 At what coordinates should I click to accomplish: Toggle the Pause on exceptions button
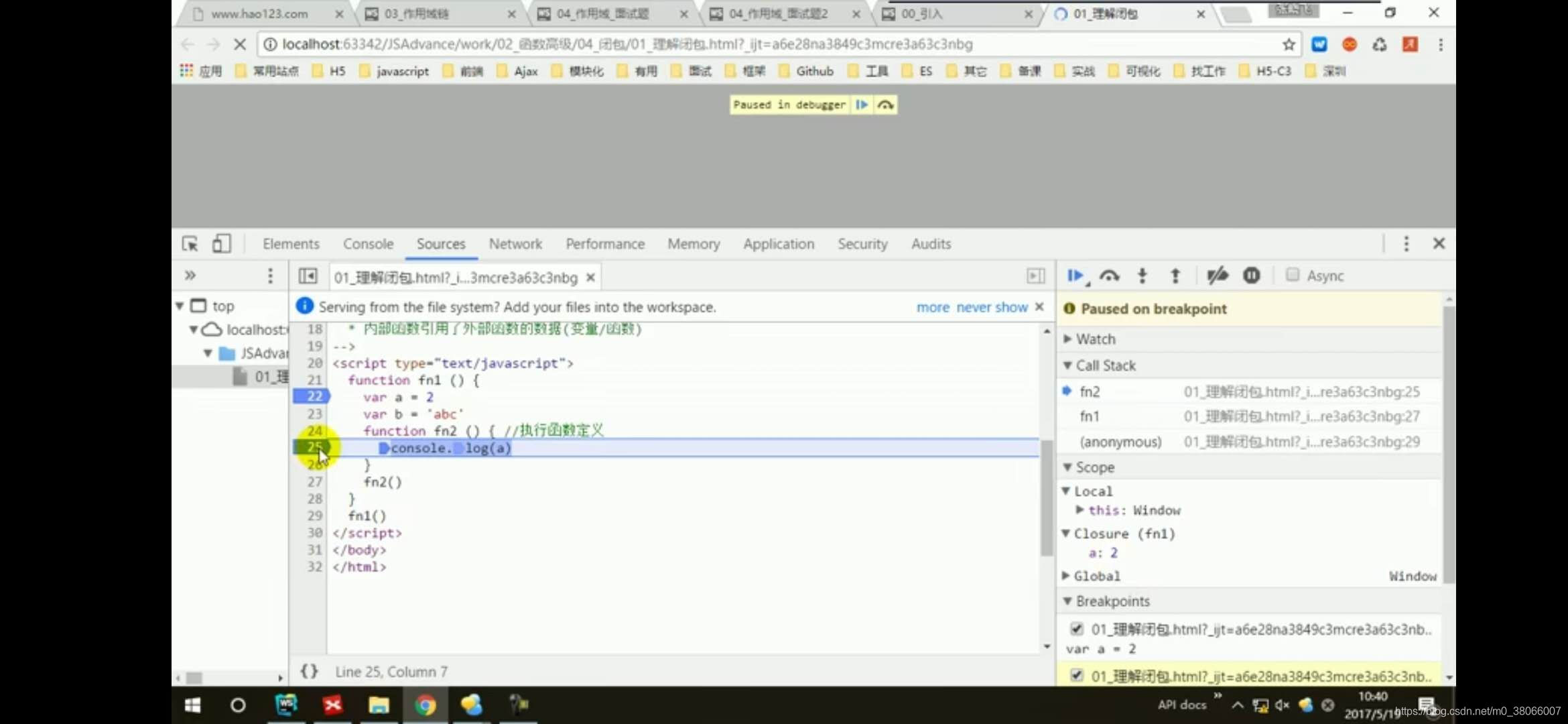coord(1251,276)
